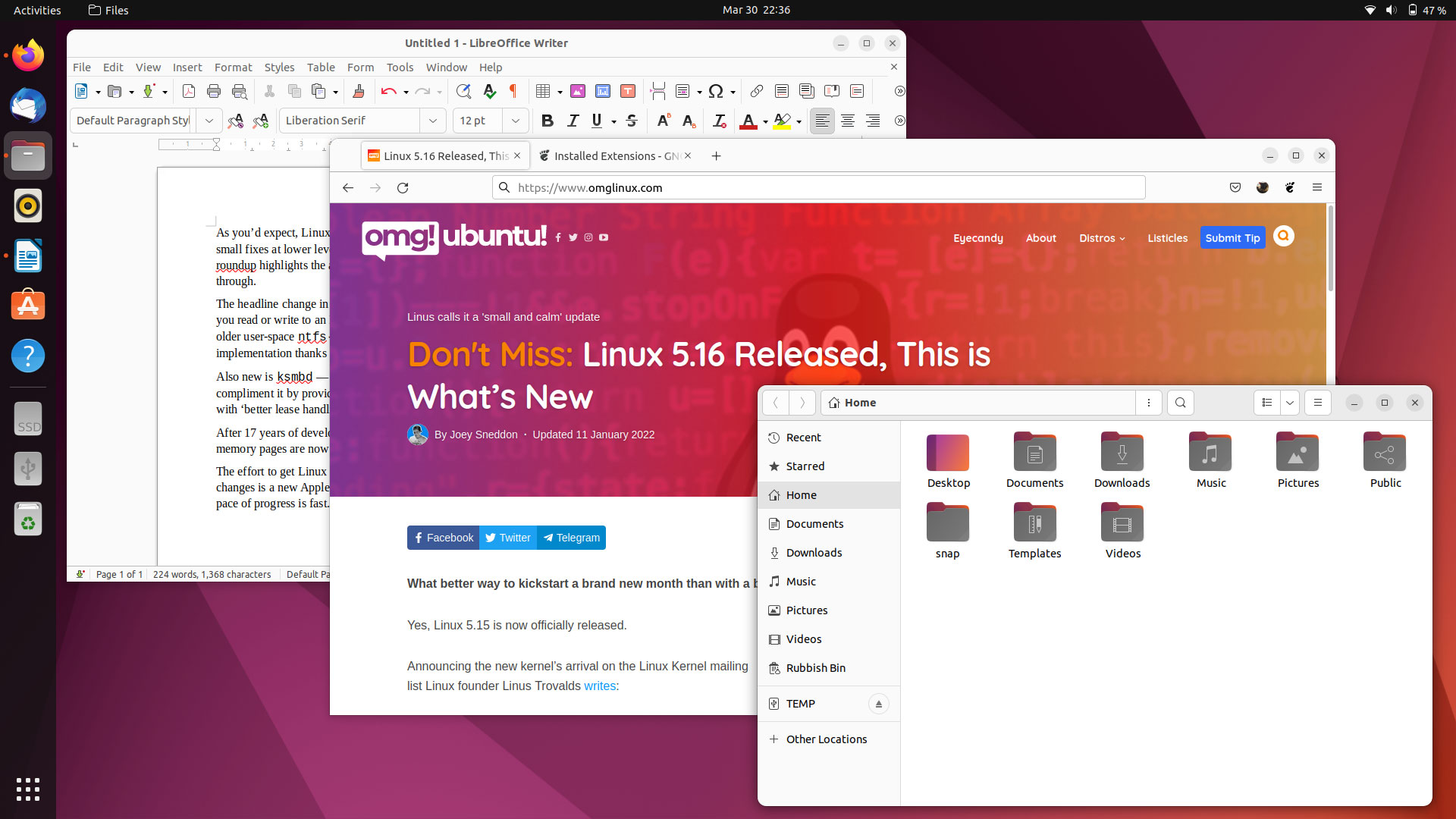
Task: Expand the Paragraph Style dropdown
Action: pos(209,120)
